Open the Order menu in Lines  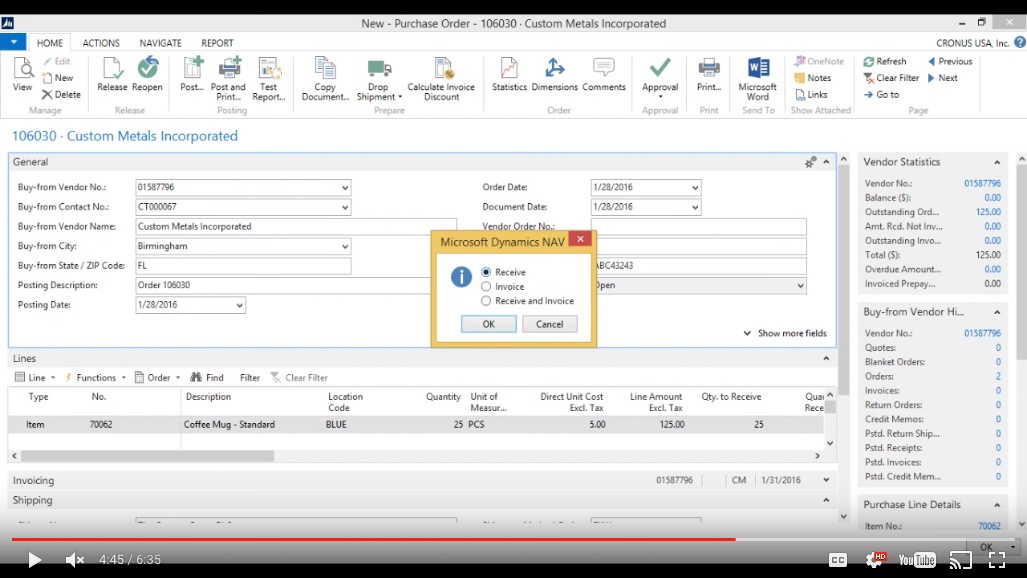(x=158, y=377)
